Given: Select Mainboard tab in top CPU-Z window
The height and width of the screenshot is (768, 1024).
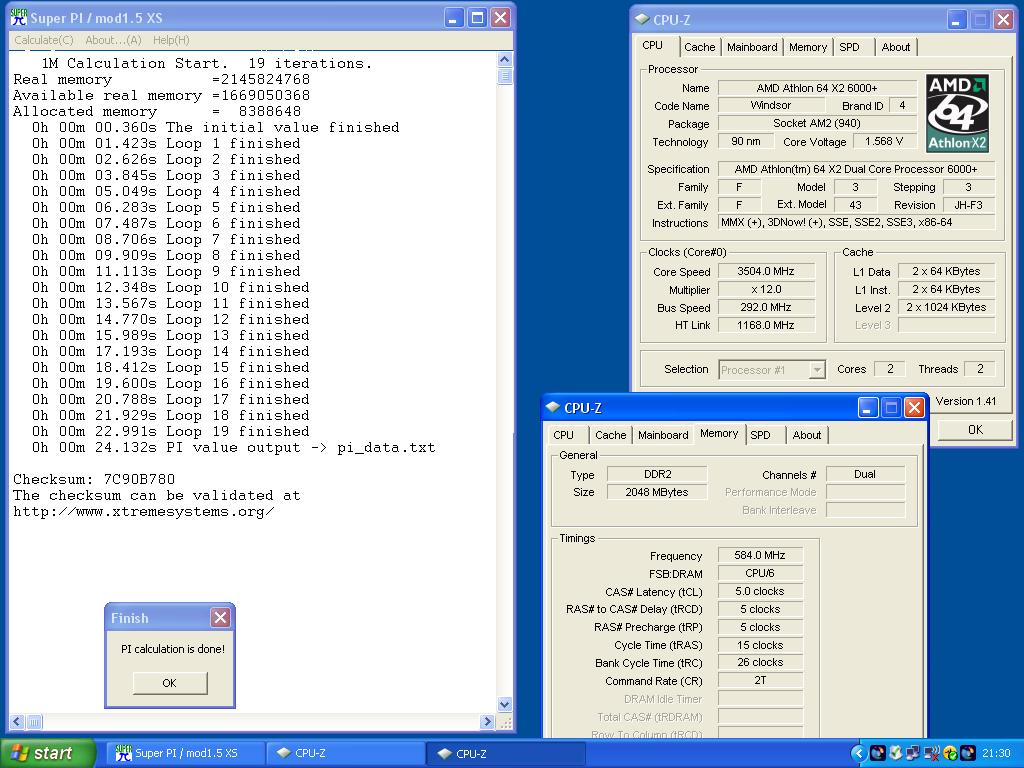Looking at the screenshot, I should (x=752, y=47).
